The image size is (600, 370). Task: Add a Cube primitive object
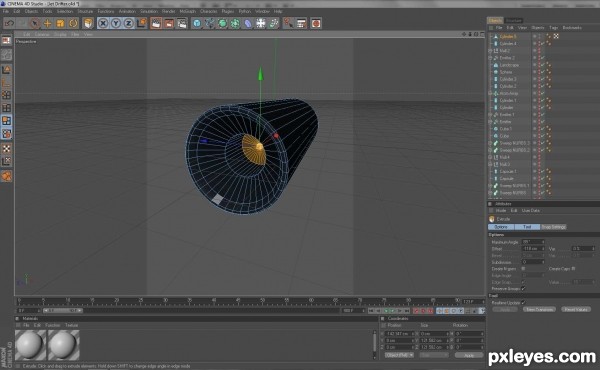point(197,23)
